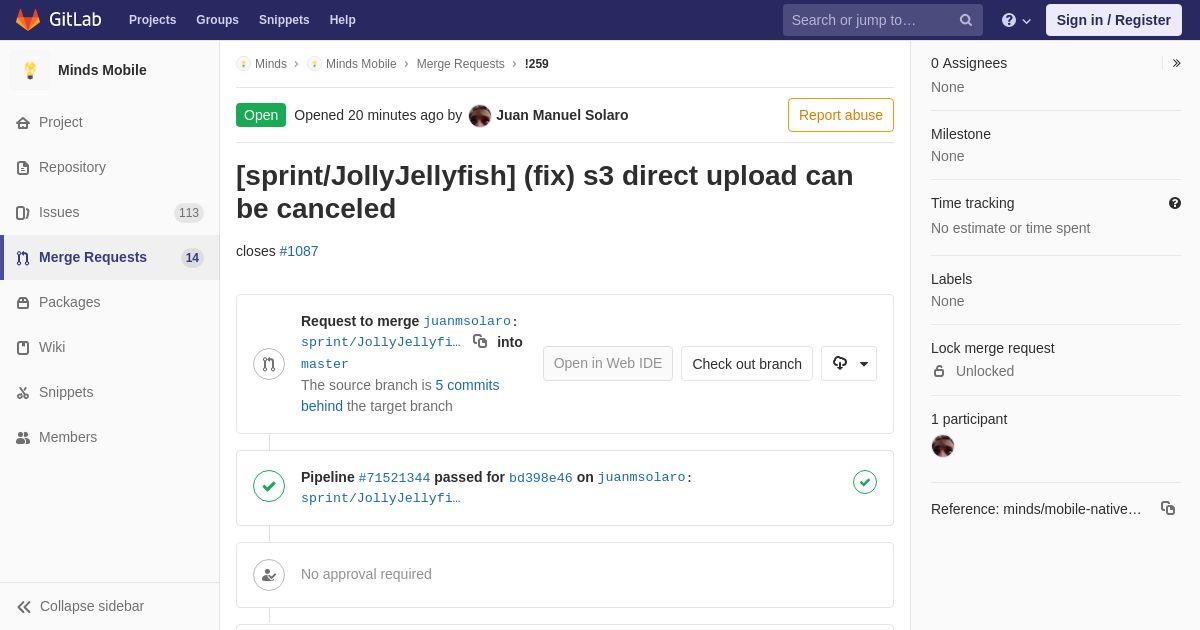
Task: Click Minds Mobile breadcrumb link
Action: (361, 64)
